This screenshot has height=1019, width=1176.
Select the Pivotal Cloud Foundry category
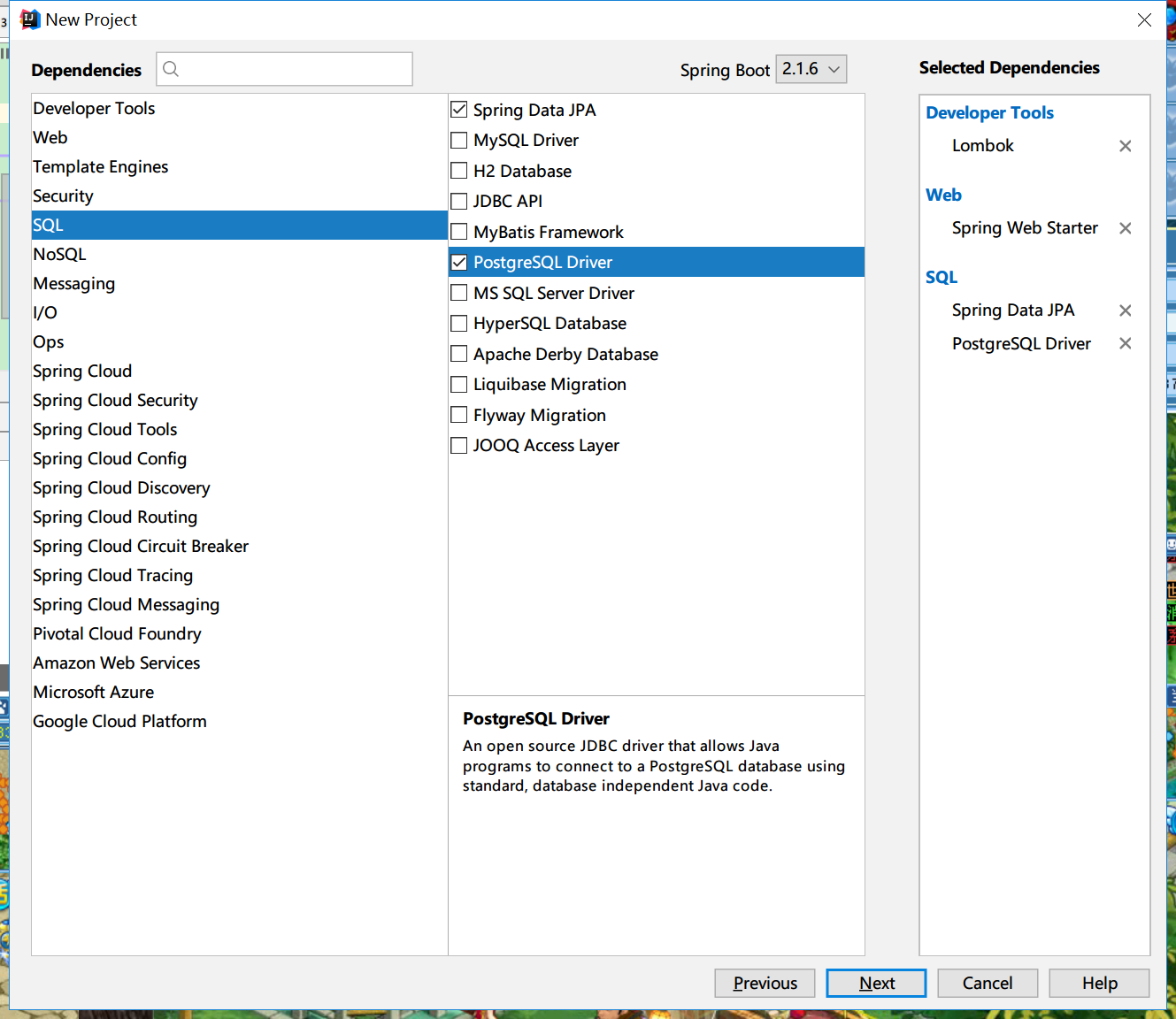point(239,633)
